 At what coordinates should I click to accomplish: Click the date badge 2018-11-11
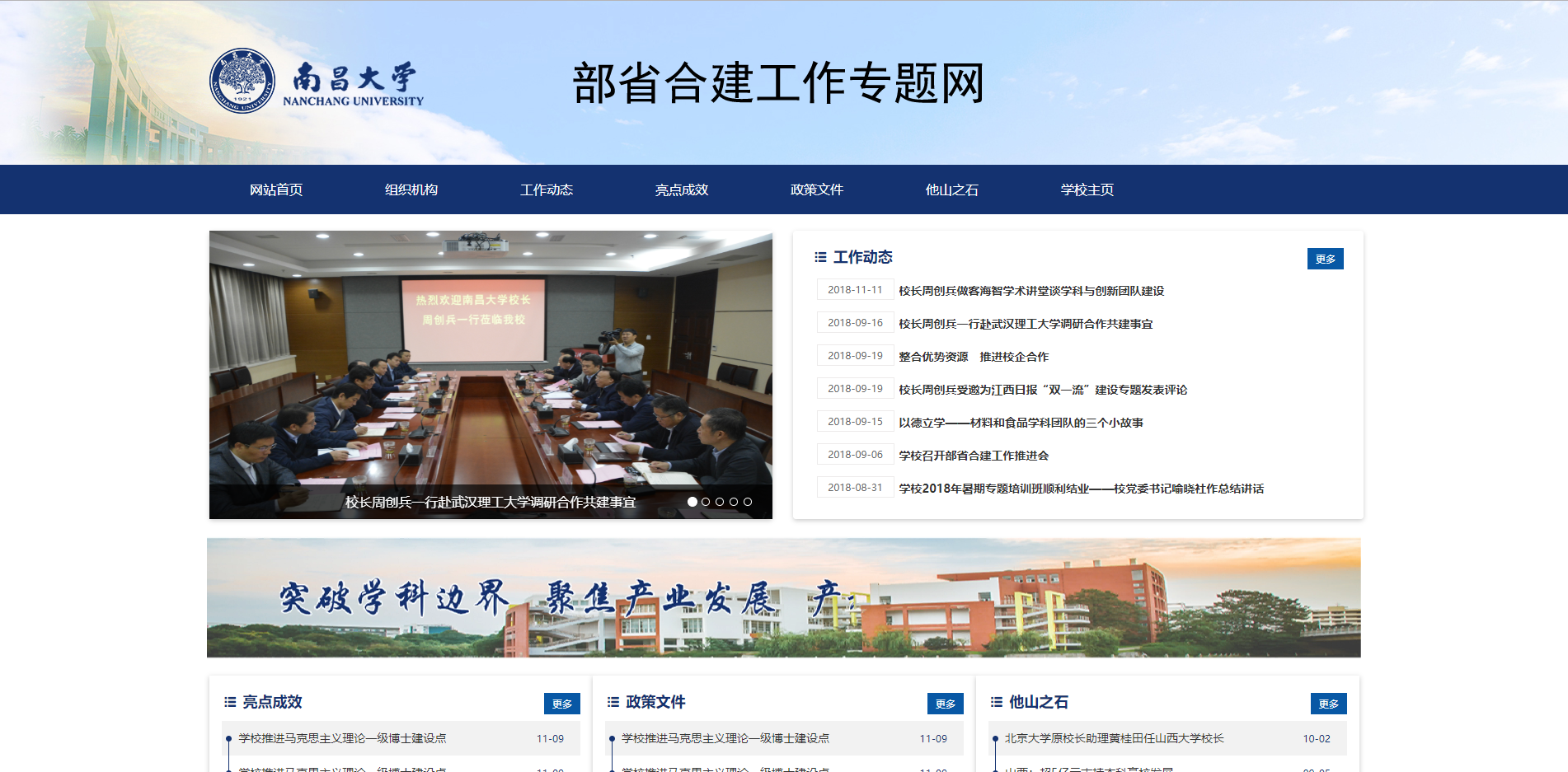(855, 290)
